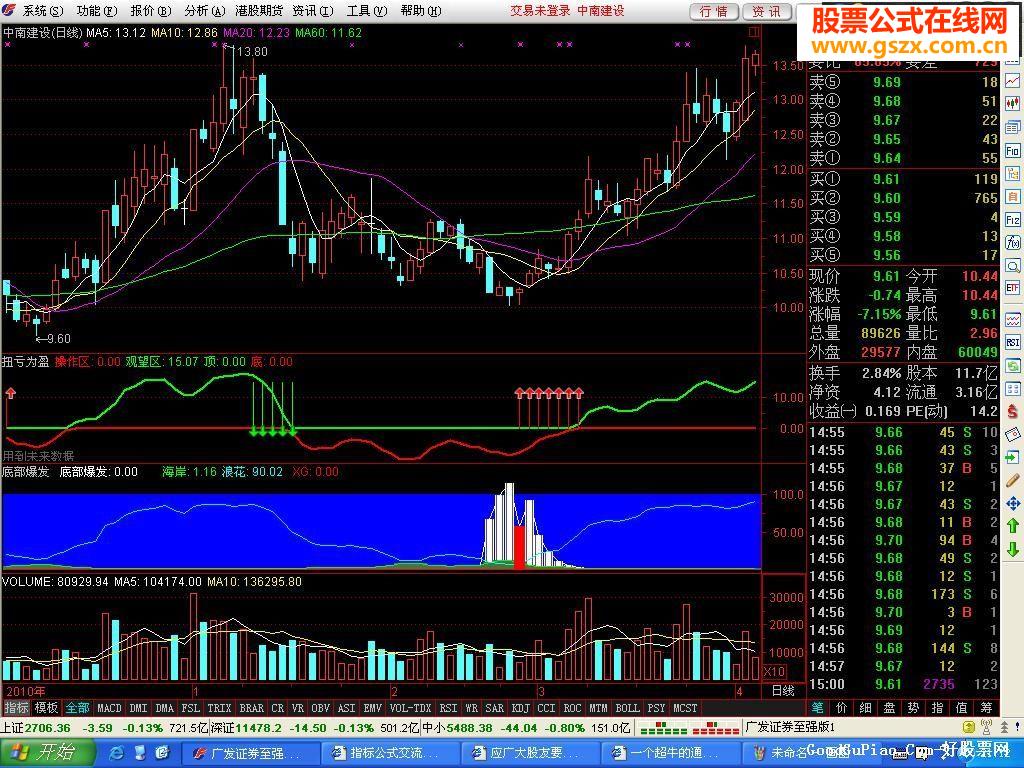Open 指标公式交流 taskbar window
The image size is (1024, 768).
pyautogui.click(x=389, y=753)
